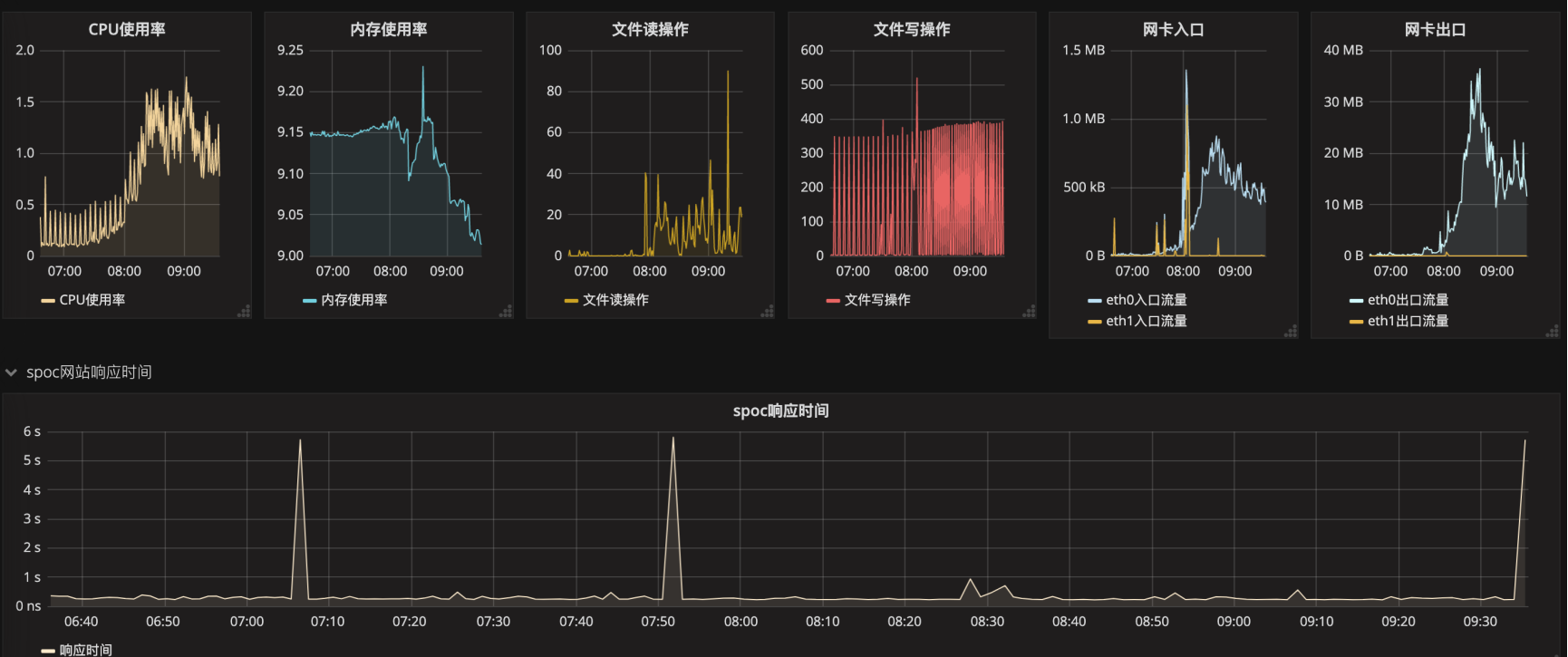This screenshot has width=1568, height=657.
Task: Click the CPU使用率 legend color swatch
Action: click(x=48, y=300)
